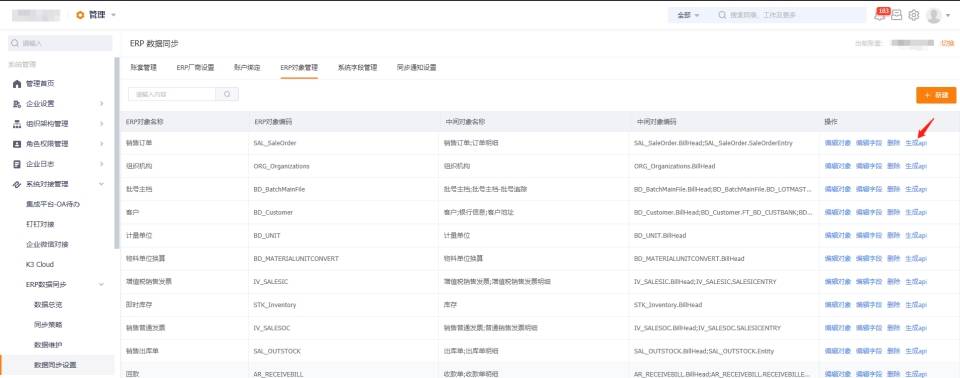The width and height of the screenshot is (960, 378).
Task: Open 钉钉对接 in the sidebar
Action: [x=40, y=224]
